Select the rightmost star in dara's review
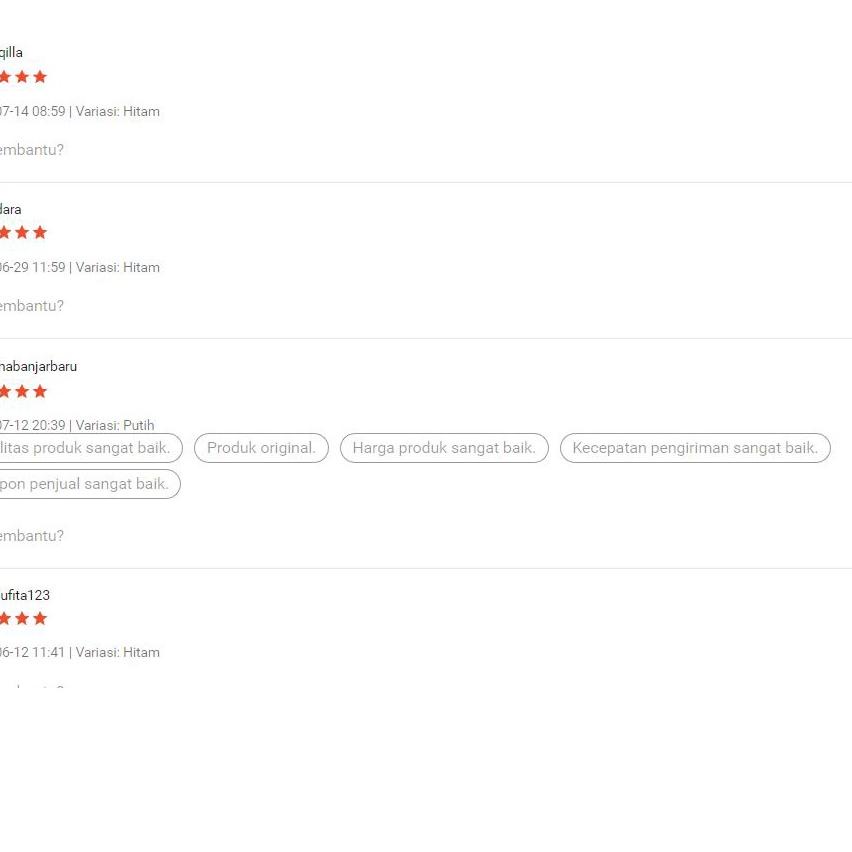Viewport: 852px width, 852px height. tap(40, 233)
